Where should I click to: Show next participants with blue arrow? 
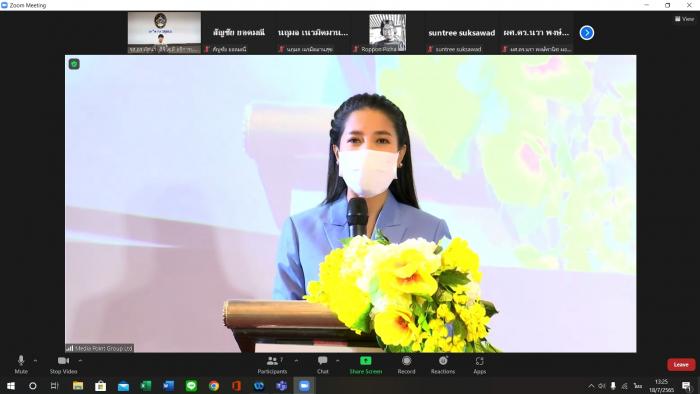[587, 33]
